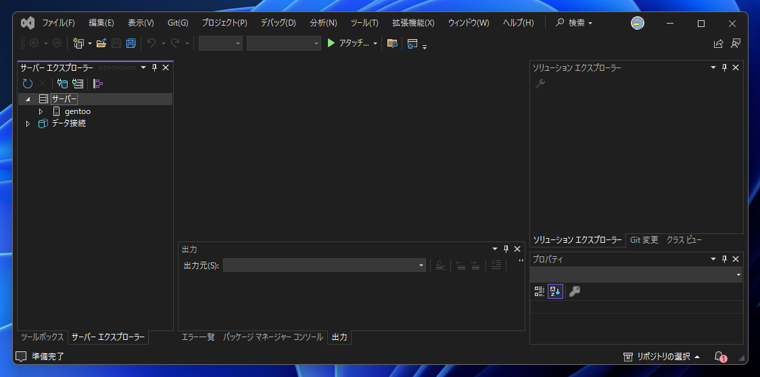This screenshot has width=760, height=377.
Task: Click the first icon in the output panel toolbar
Action: coord(440,265)
